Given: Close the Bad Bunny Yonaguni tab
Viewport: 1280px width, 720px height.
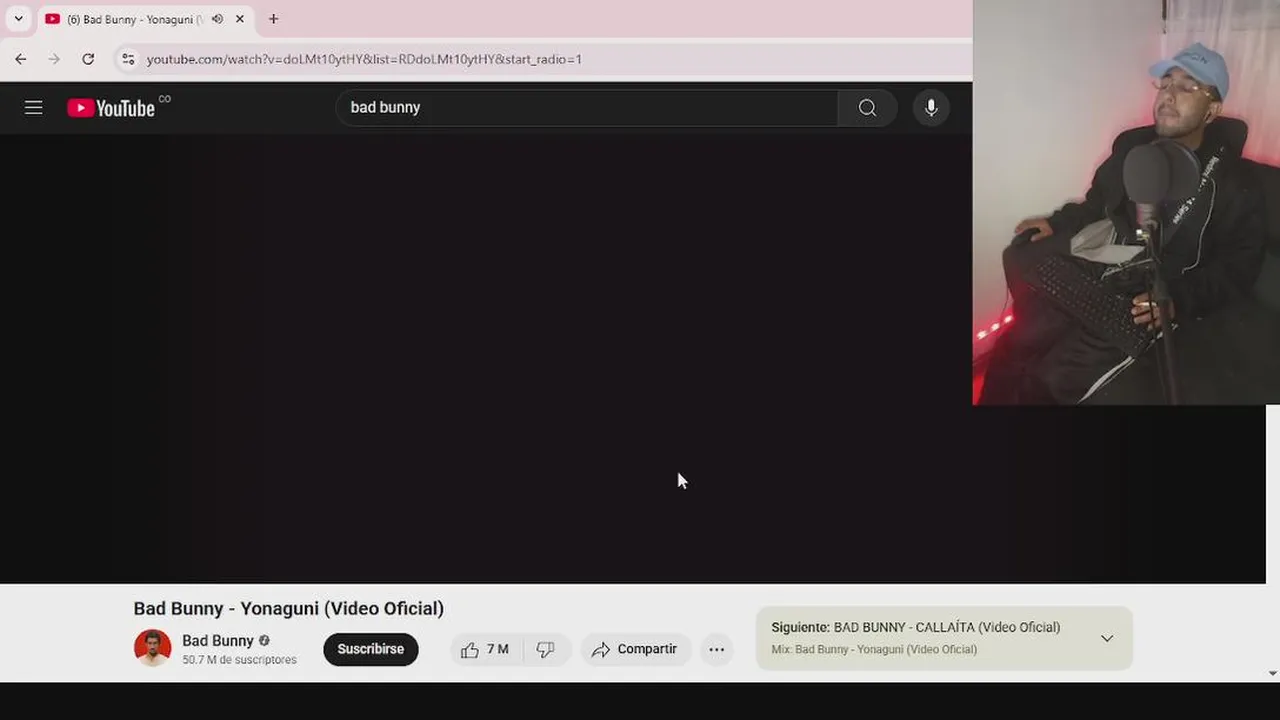Looking at the screenshot, I should 240,19.
